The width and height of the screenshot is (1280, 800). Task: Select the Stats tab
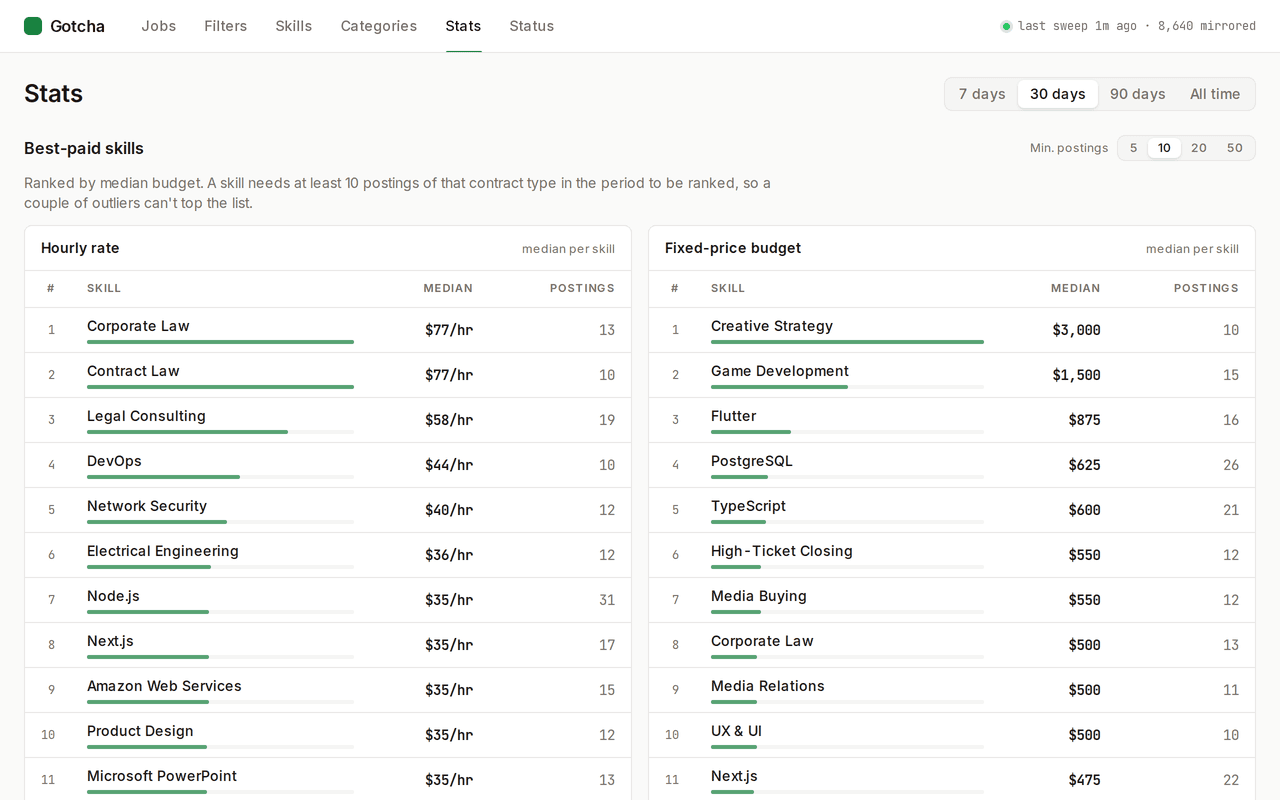pyautogui.click(x=463, y=26)
